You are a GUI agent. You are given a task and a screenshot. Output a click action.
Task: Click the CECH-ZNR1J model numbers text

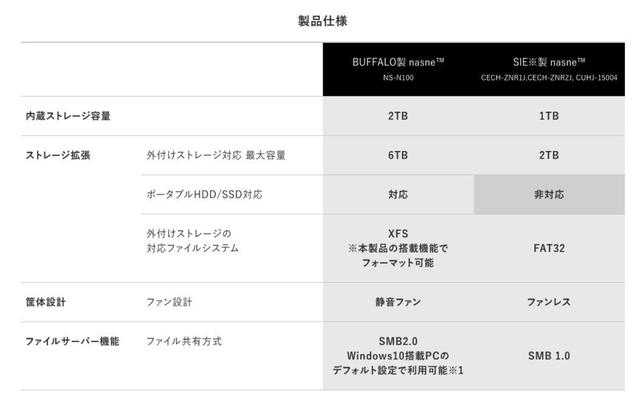pos(549,78)
